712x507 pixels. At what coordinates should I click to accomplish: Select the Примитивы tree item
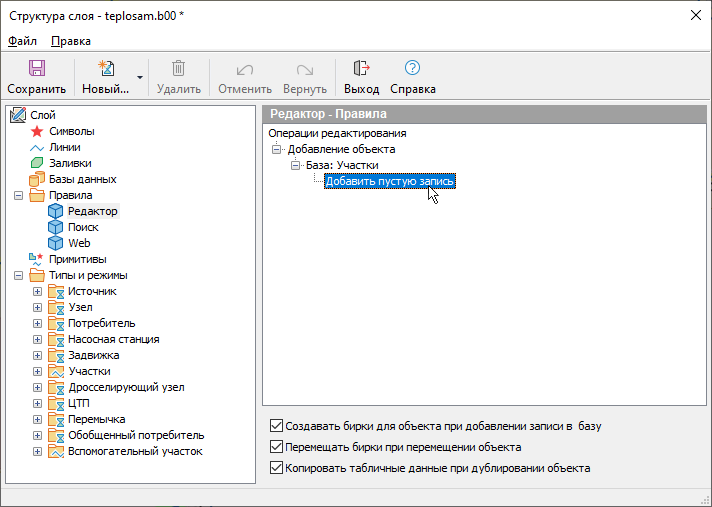[77, 259]
